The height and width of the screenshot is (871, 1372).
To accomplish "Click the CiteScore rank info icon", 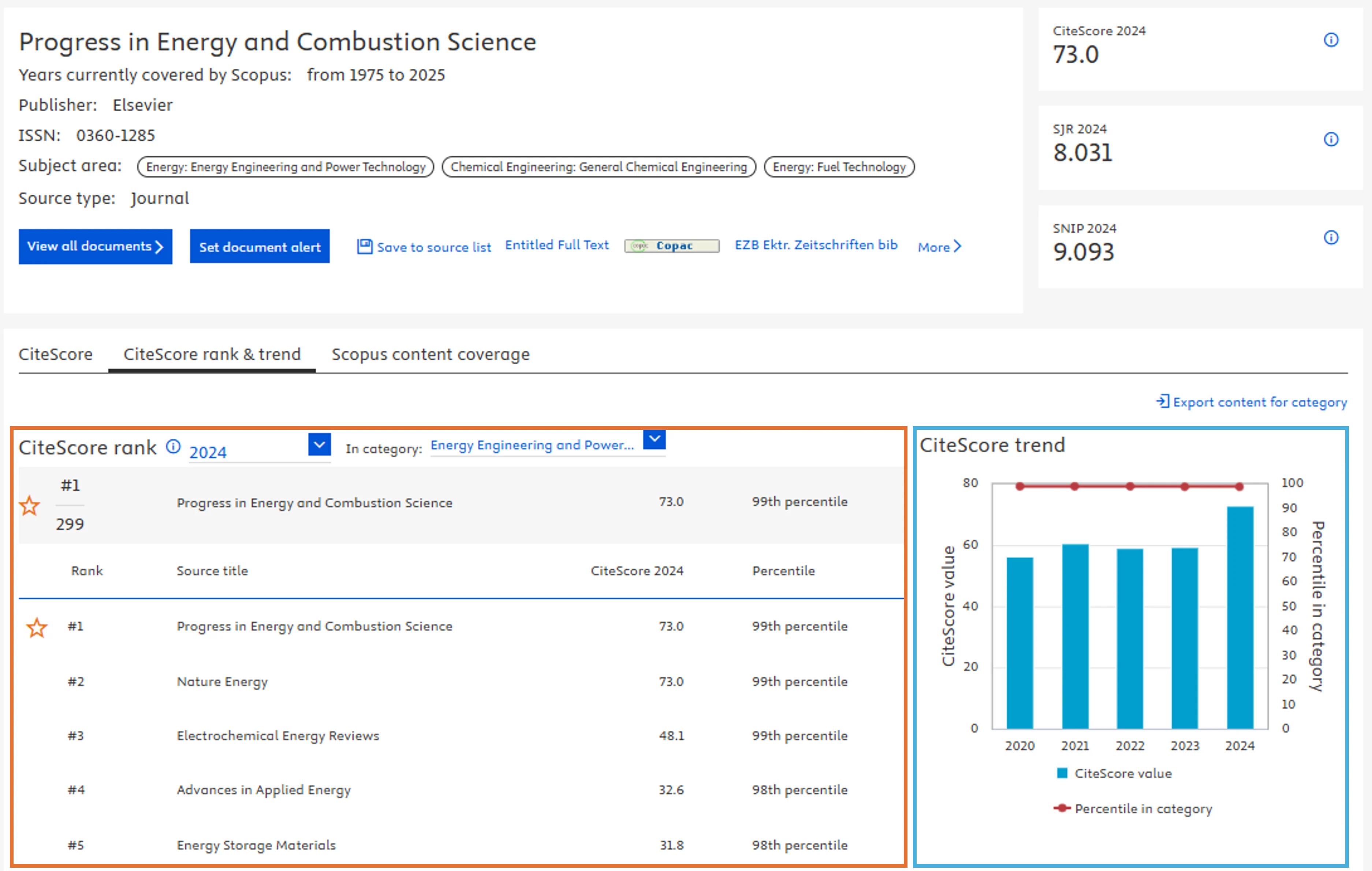I will [173, 446].
